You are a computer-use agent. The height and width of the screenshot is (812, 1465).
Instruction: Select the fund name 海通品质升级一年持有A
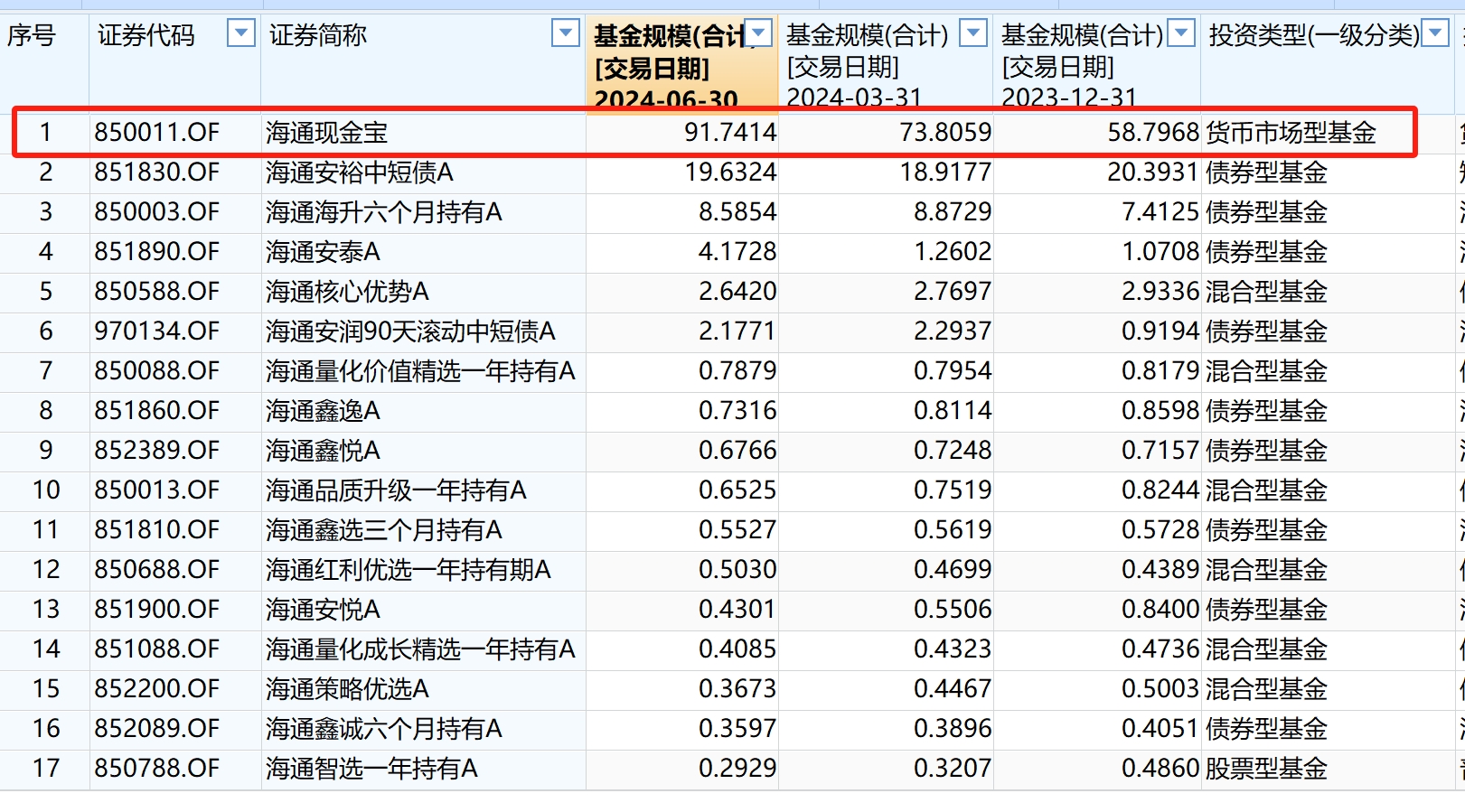[x=396, y=490]
